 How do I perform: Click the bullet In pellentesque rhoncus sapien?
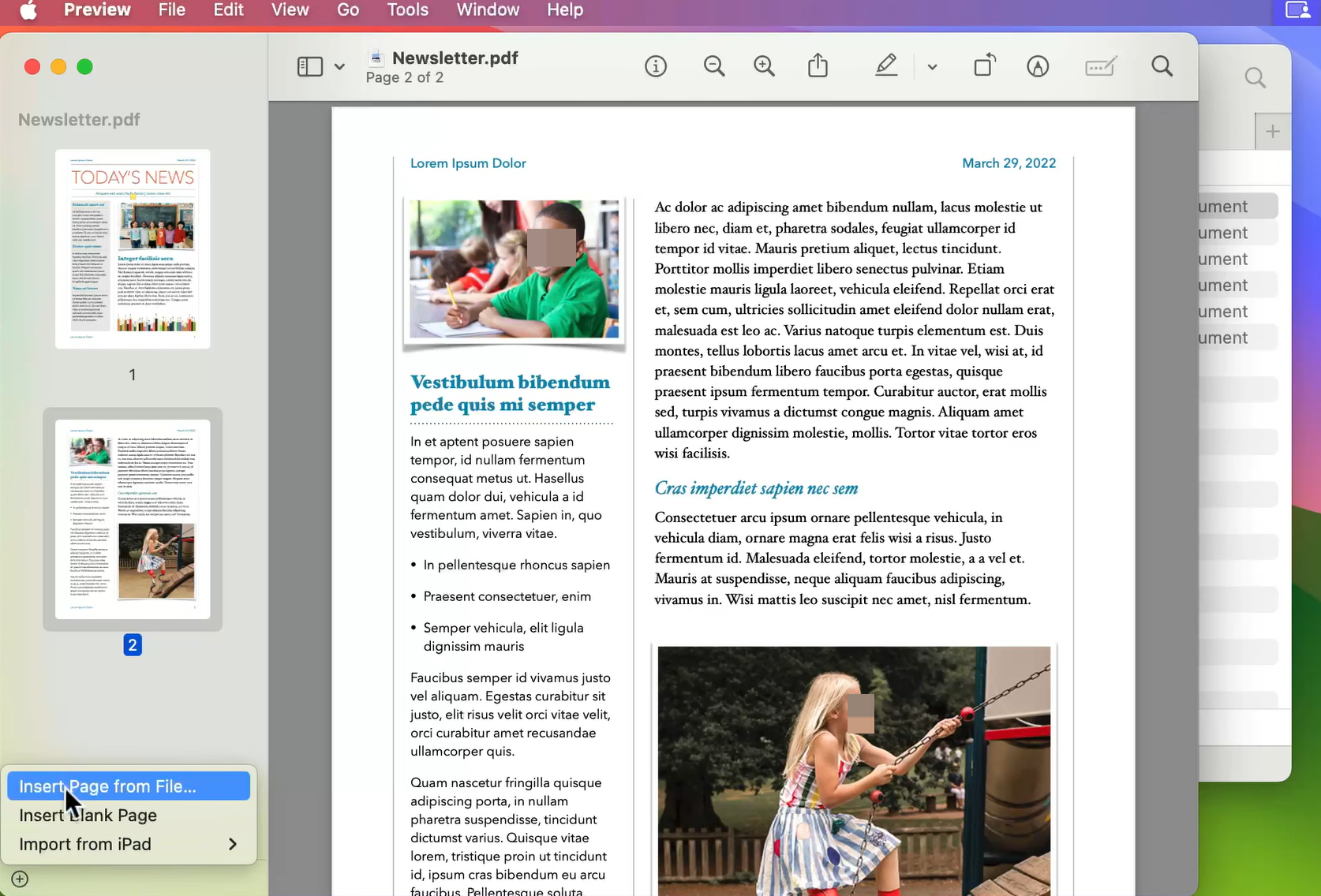pyautogui.click(x=517, y=565)
